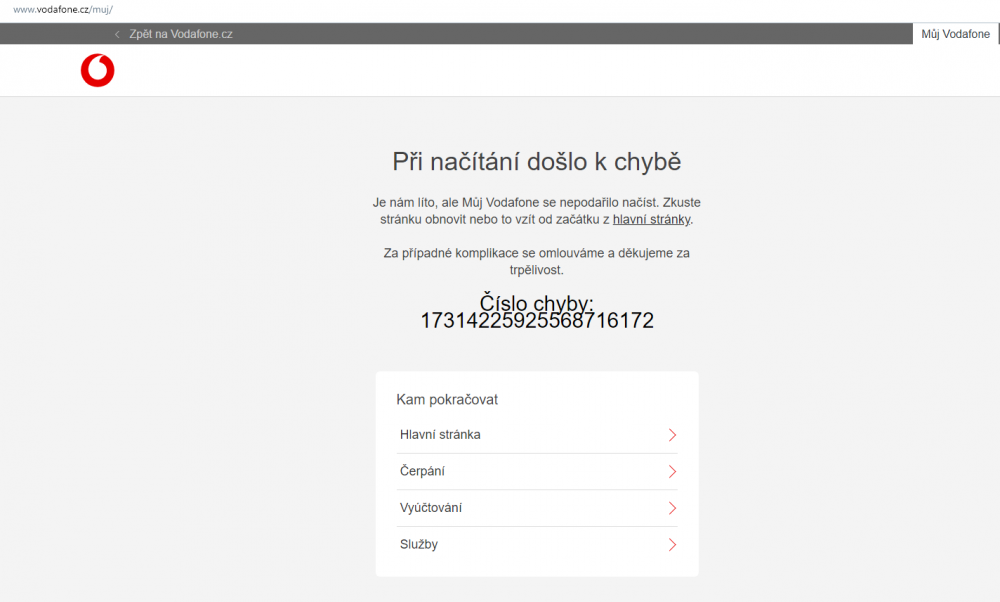The height and width of the screenshot is (602, 1000).
Task: Click the red chevron beside "Vyúčtování"
Action: [673, 508]
